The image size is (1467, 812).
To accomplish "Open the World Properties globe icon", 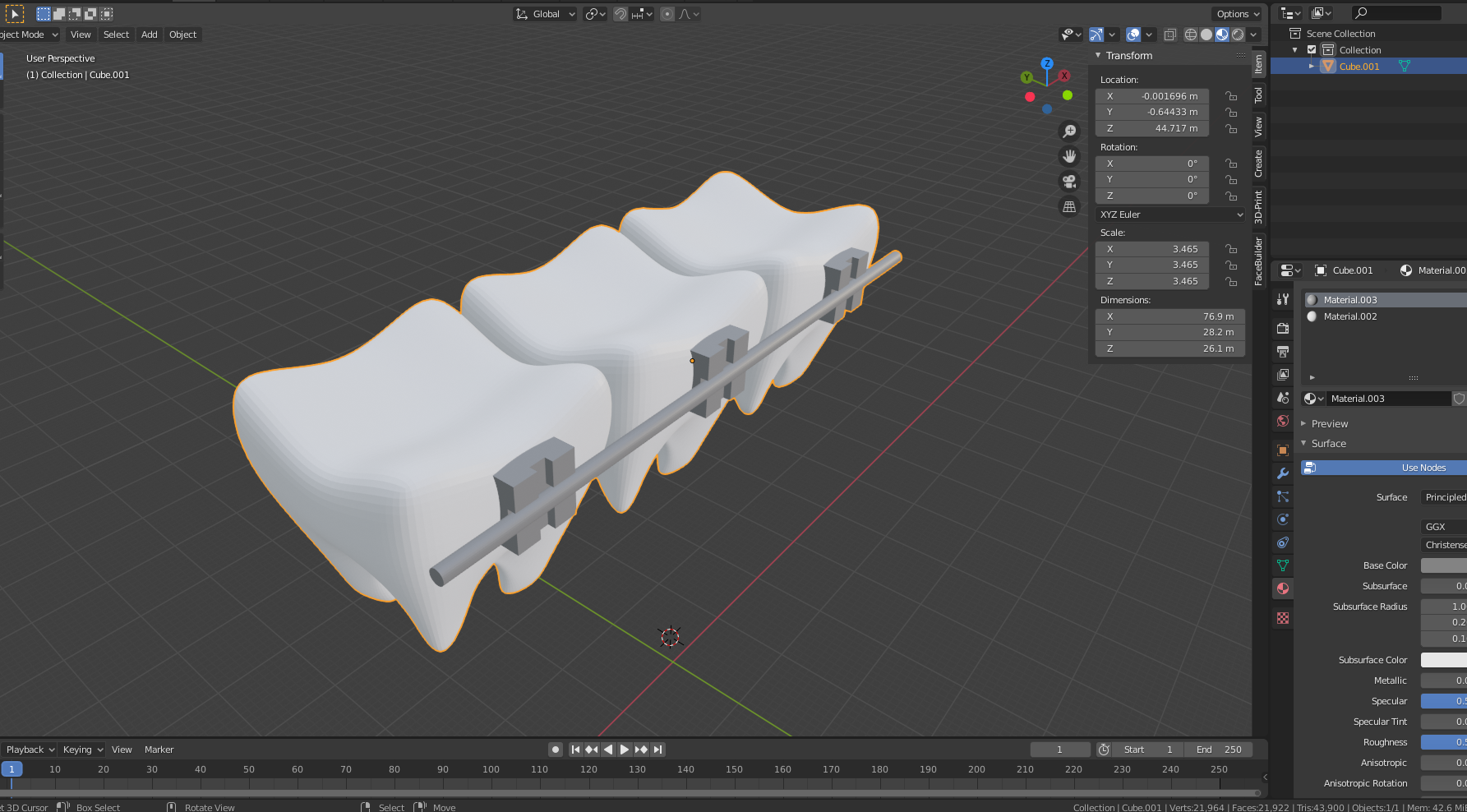I will coord(1282,422).
